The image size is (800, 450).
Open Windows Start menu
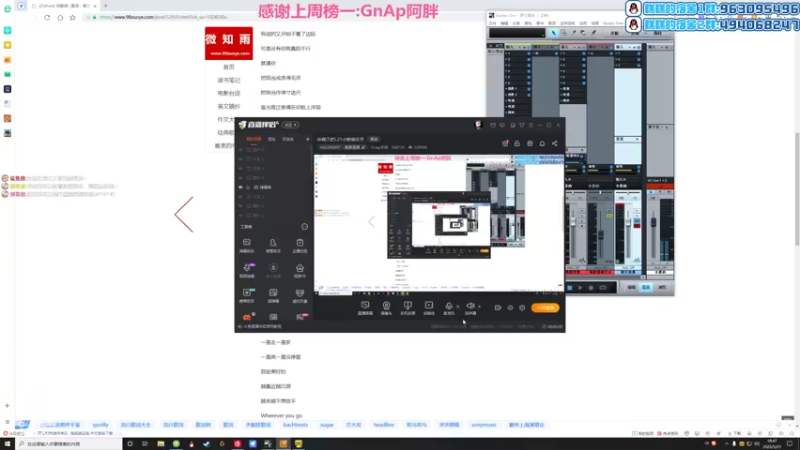point(7,444)
